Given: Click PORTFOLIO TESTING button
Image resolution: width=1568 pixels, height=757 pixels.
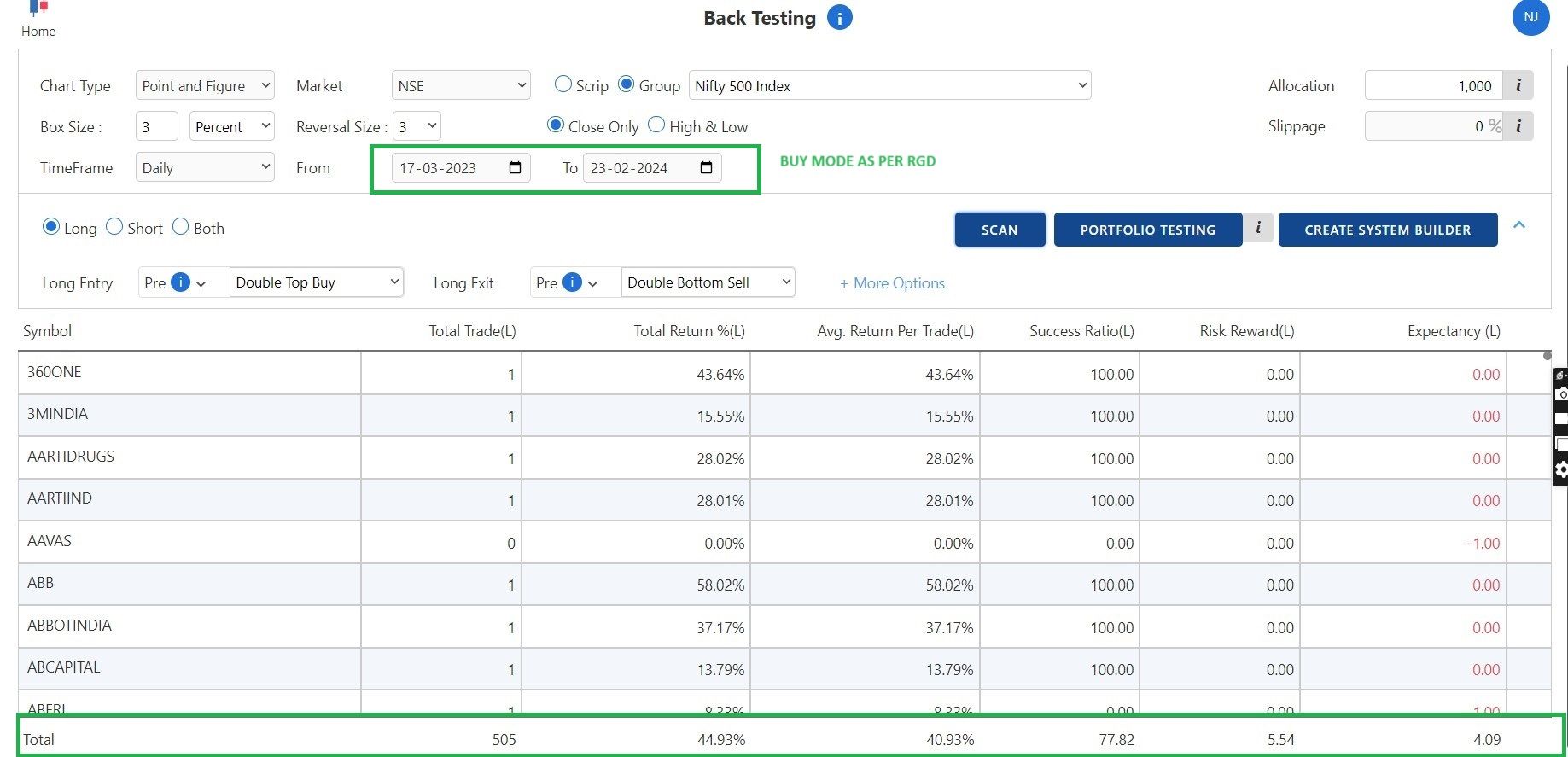Looking at the screenshot, I should pos(1148,230).
